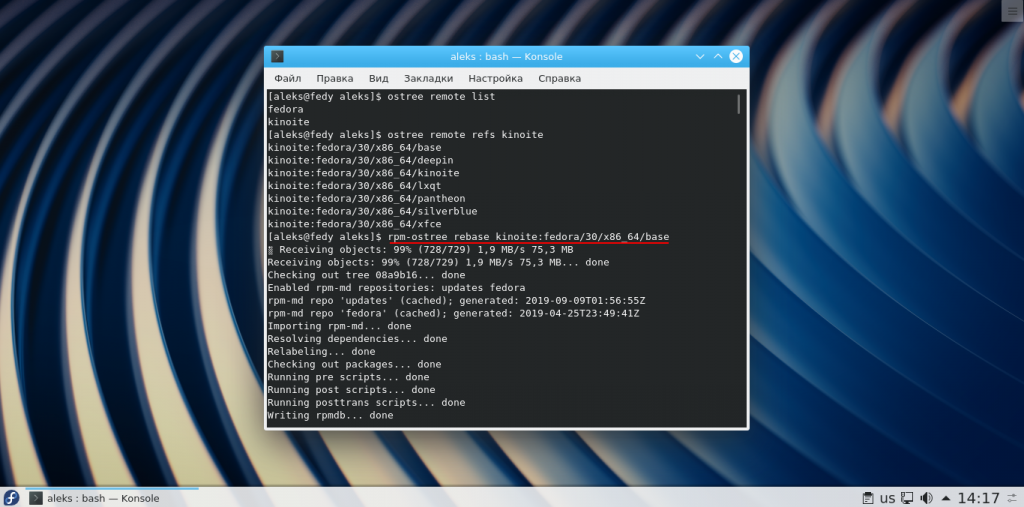Close the Konsole window
Screen dimensions: 1024x507
coord(737,57)
